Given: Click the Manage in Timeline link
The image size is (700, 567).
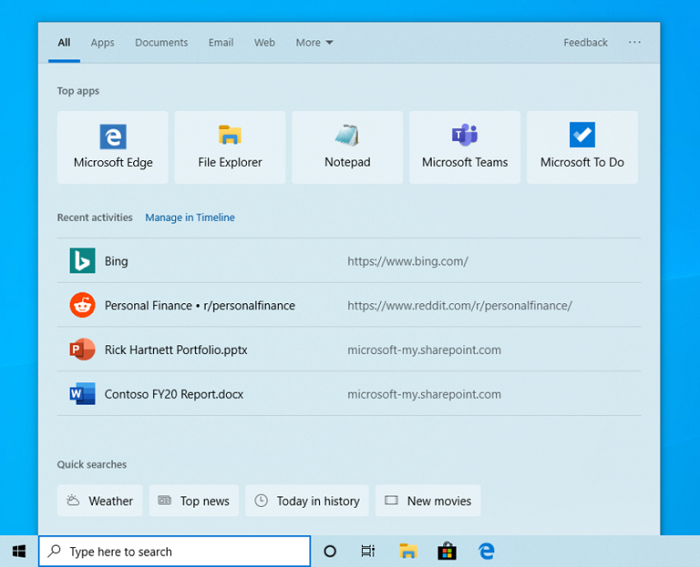Looking at the screenshot, I should pos(190,217).
